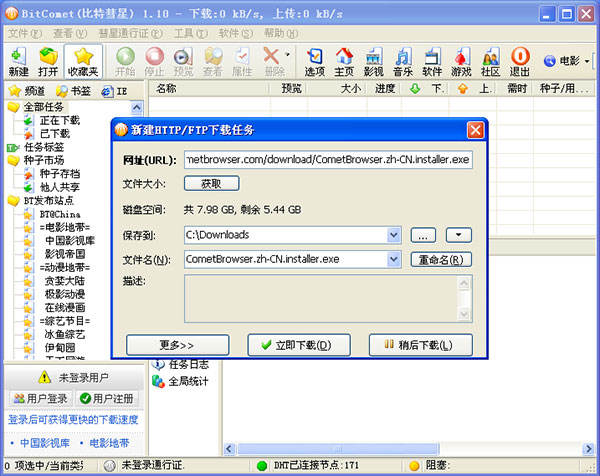Screen dimensions: 600x476
Task: Click the 退出 exit toolbar icon
Action: pos(520,61)
